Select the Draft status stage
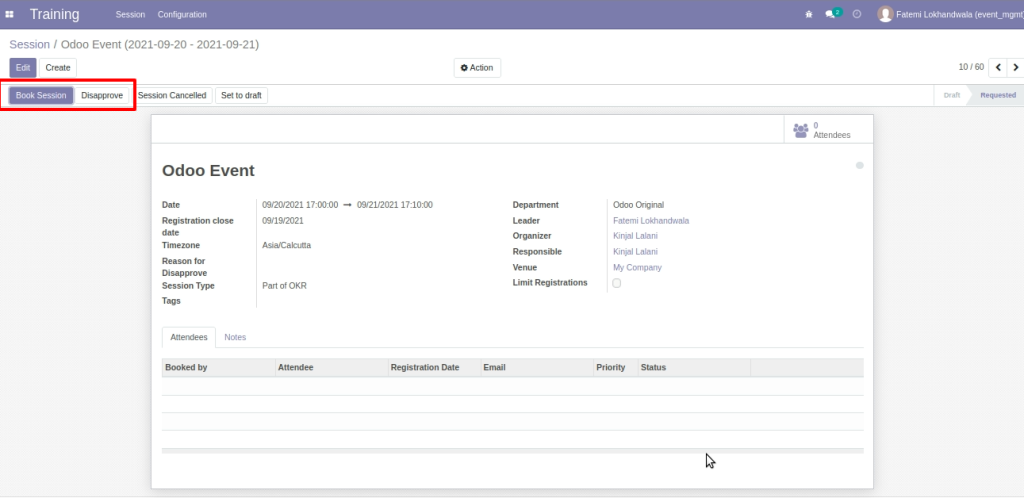The height and width of the screenshot is (498, 1024). (x=952, y=95)
